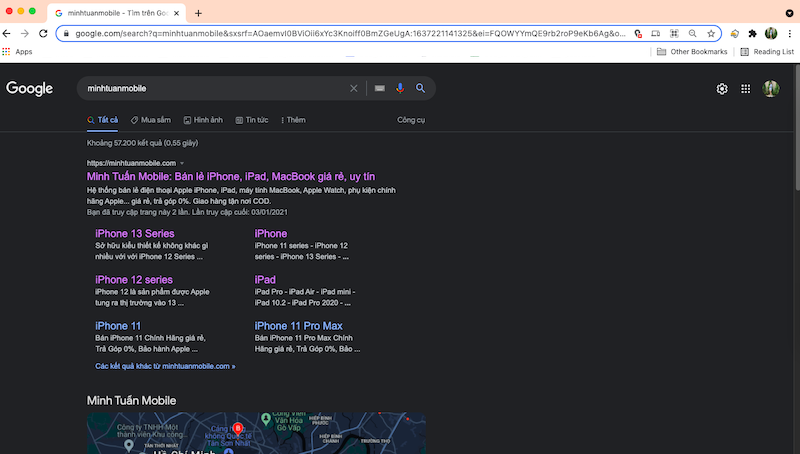Close the minhtuanmobile search tab

[177, 13]
